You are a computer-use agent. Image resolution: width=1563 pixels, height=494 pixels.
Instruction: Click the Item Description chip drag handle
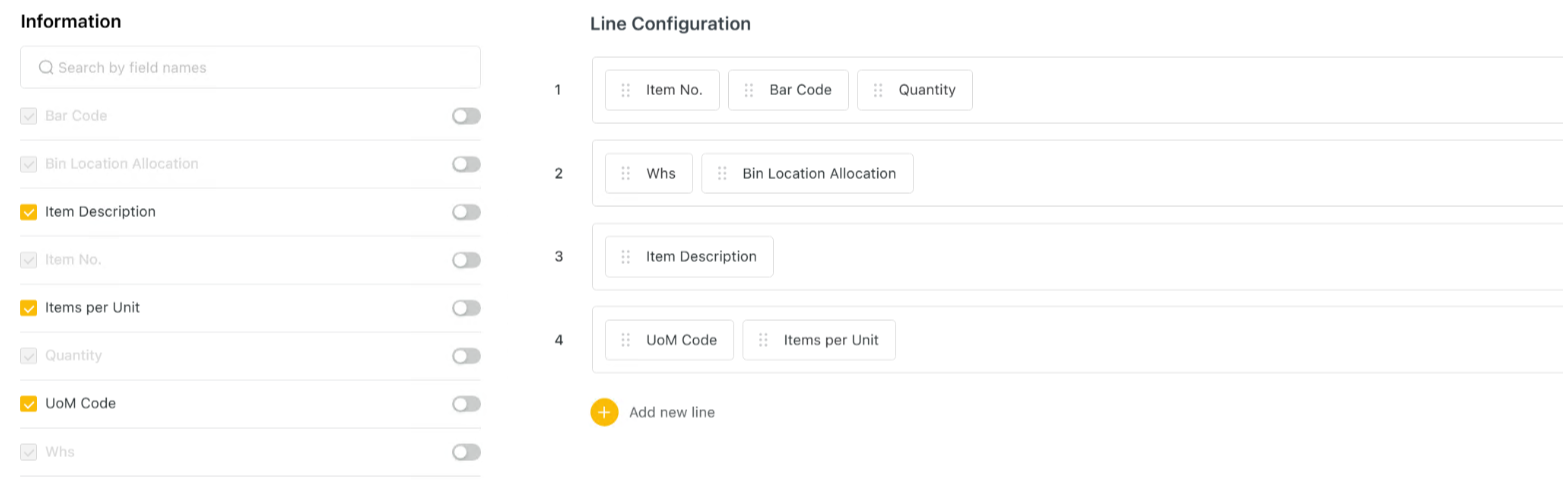tap(625, 257)
